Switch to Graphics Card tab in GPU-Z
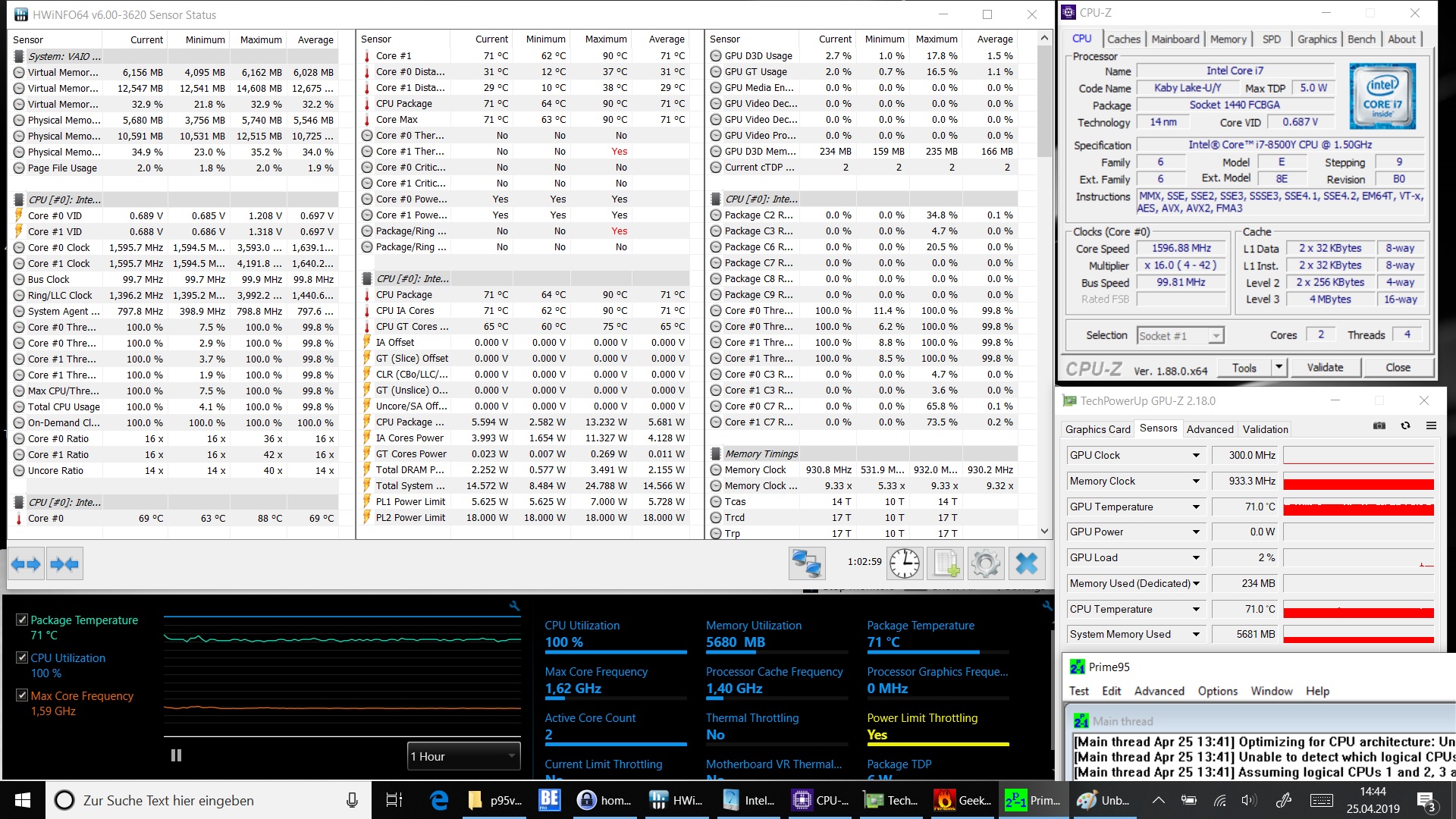 point(1097,429)
